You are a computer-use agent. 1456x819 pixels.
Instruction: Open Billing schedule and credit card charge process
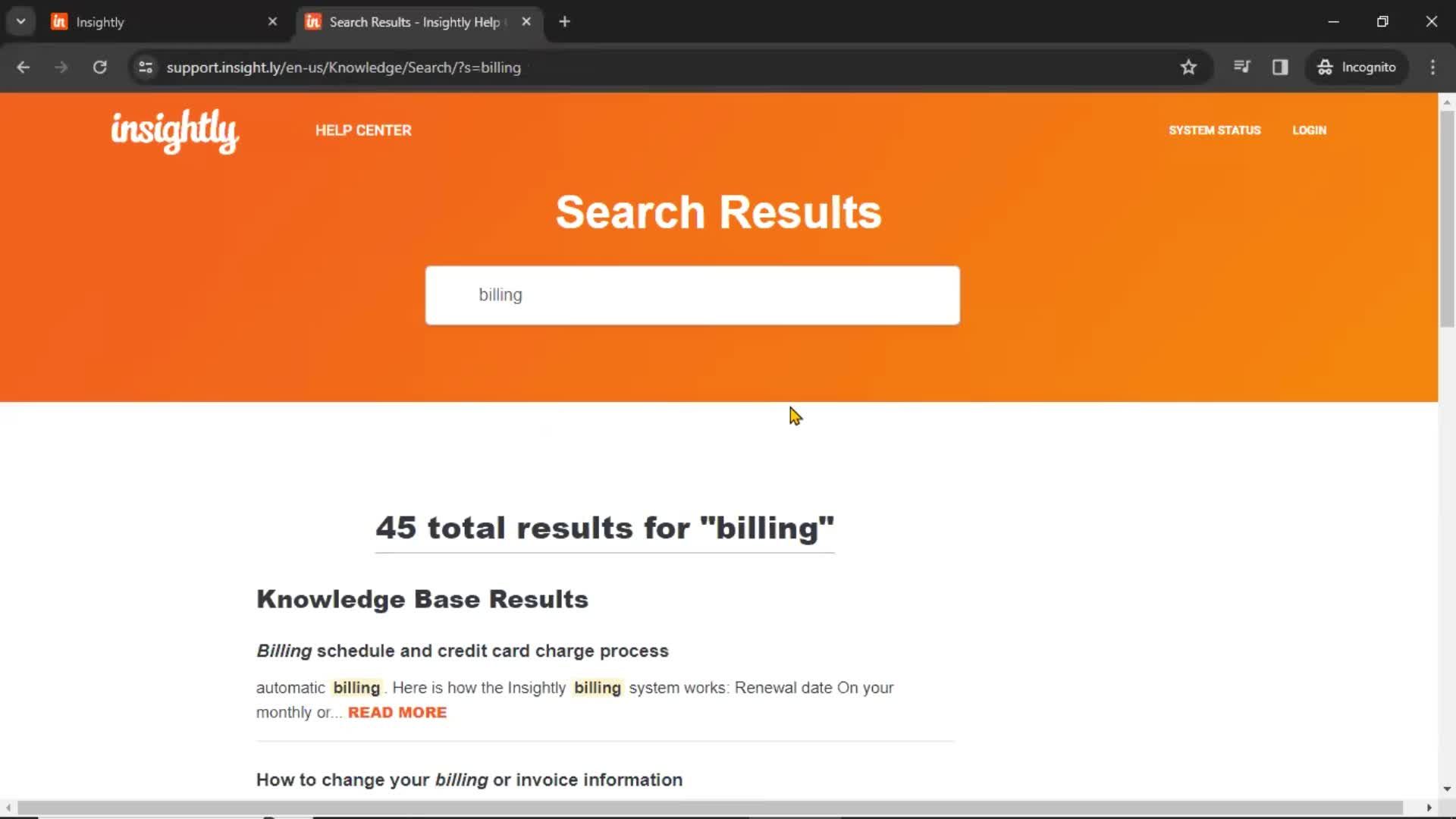point(463,651)
